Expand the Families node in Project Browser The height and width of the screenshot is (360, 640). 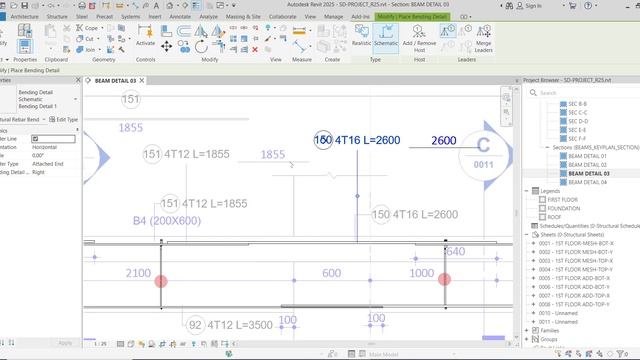pos(527,330)
